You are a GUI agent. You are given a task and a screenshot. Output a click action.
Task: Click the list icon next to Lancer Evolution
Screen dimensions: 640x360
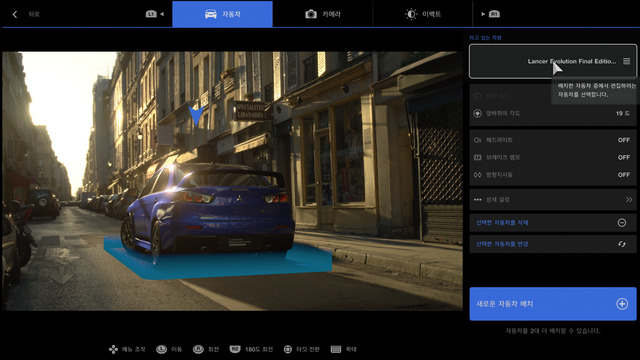point(627,61)
